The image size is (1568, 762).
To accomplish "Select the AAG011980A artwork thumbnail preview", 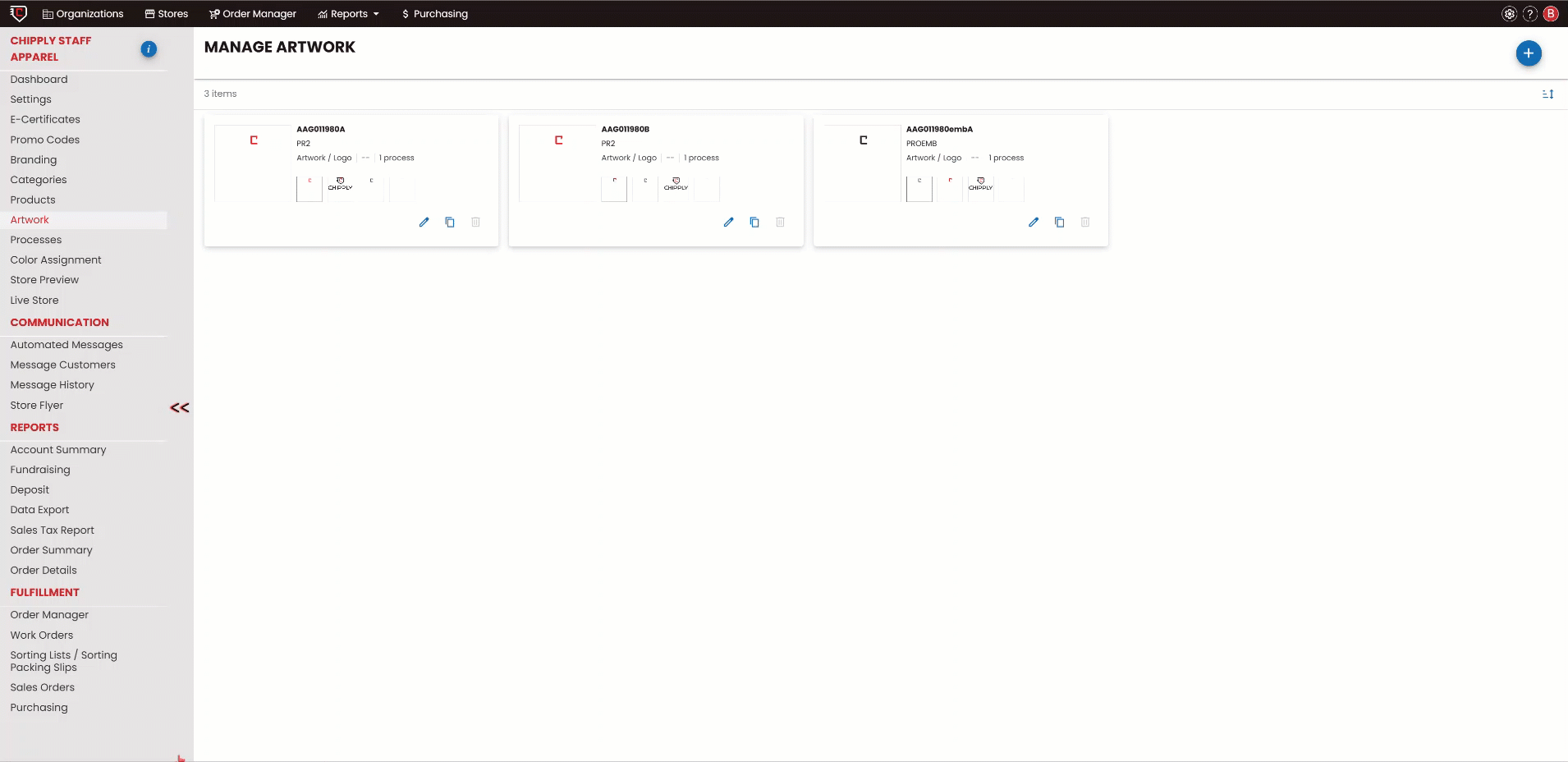I will tap(253, 163).
